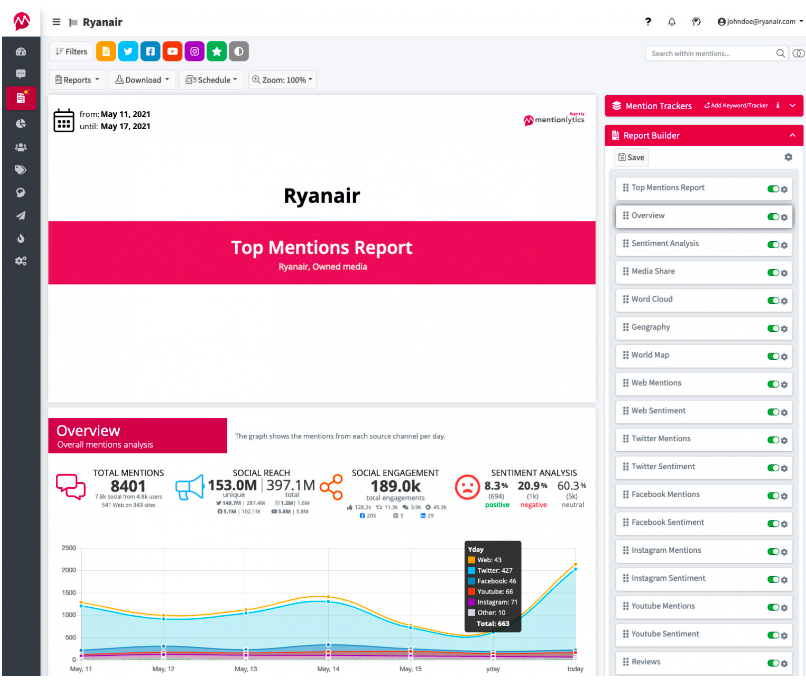Click the Ryanair project title

click(102, 22)
